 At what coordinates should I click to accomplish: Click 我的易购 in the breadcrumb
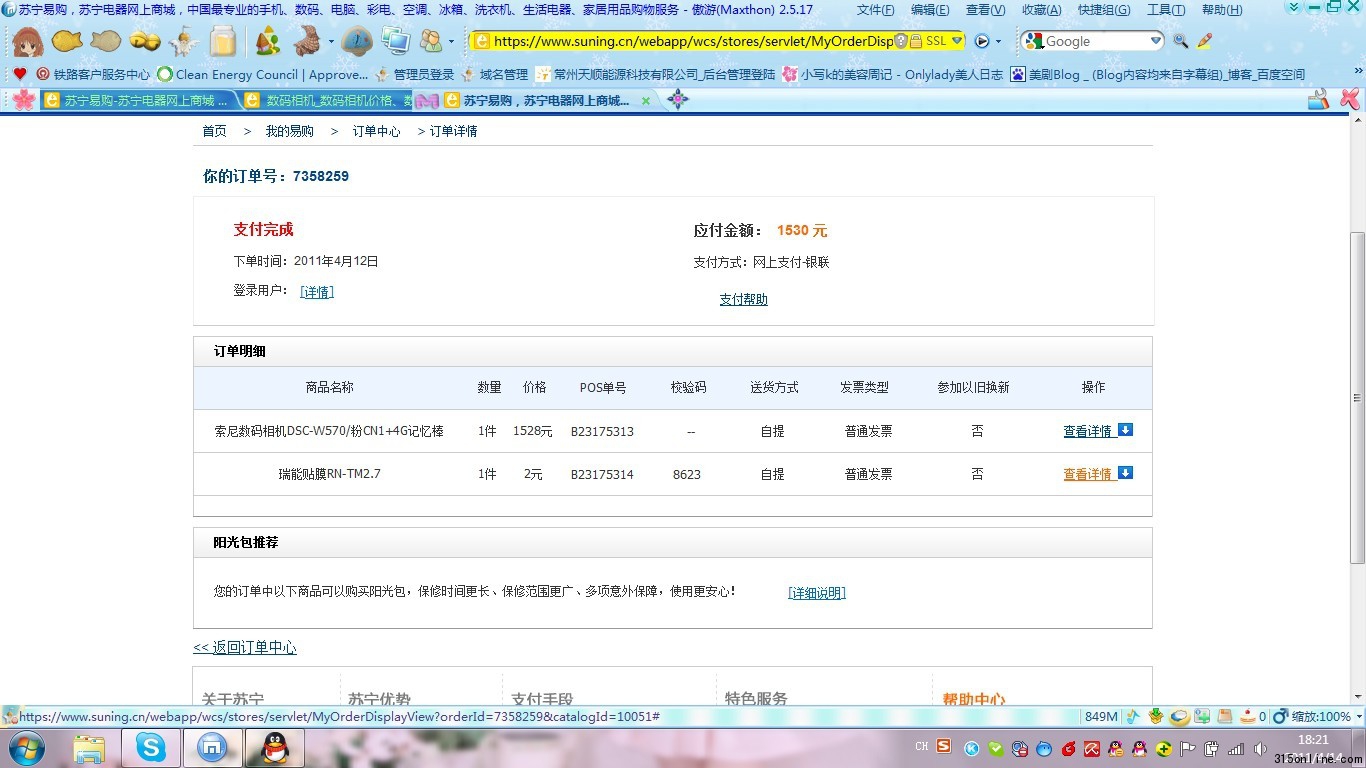click(289, 131)
